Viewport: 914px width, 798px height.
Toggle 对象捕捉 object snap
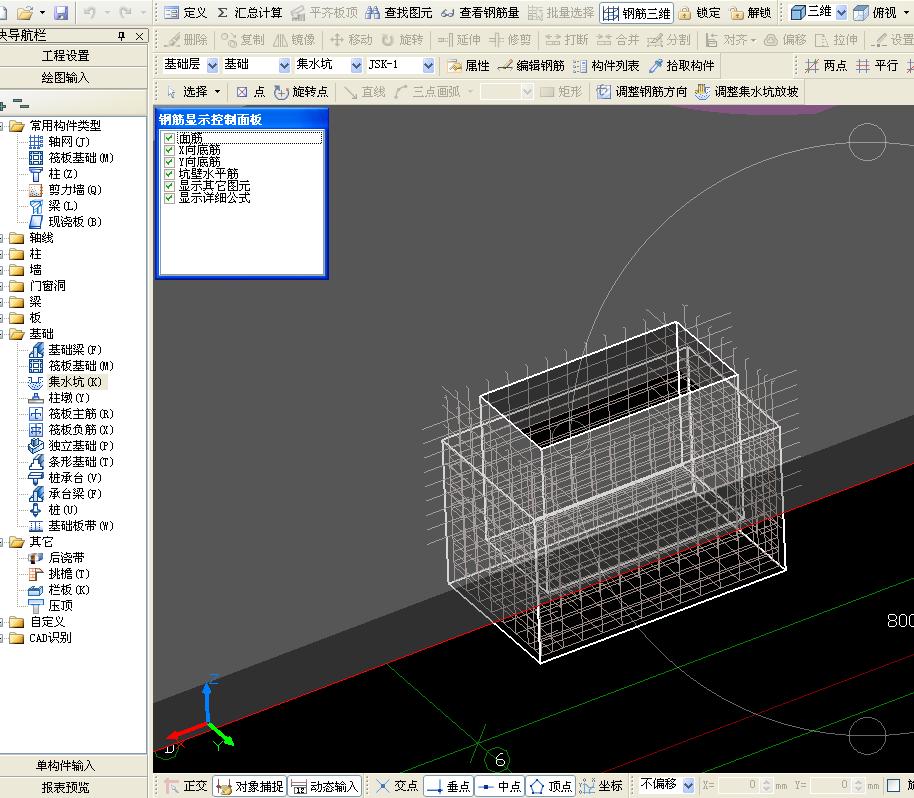click(x=249, y=786)
